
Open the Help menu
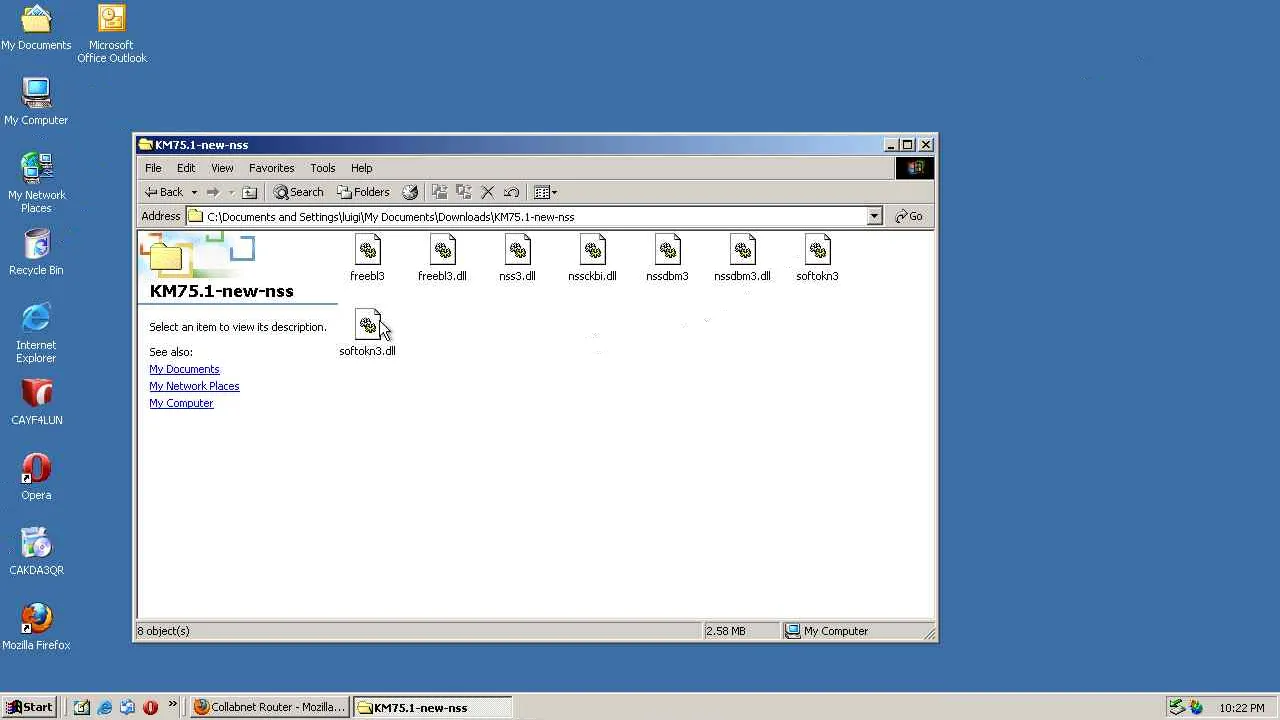(x=362, y=168)
